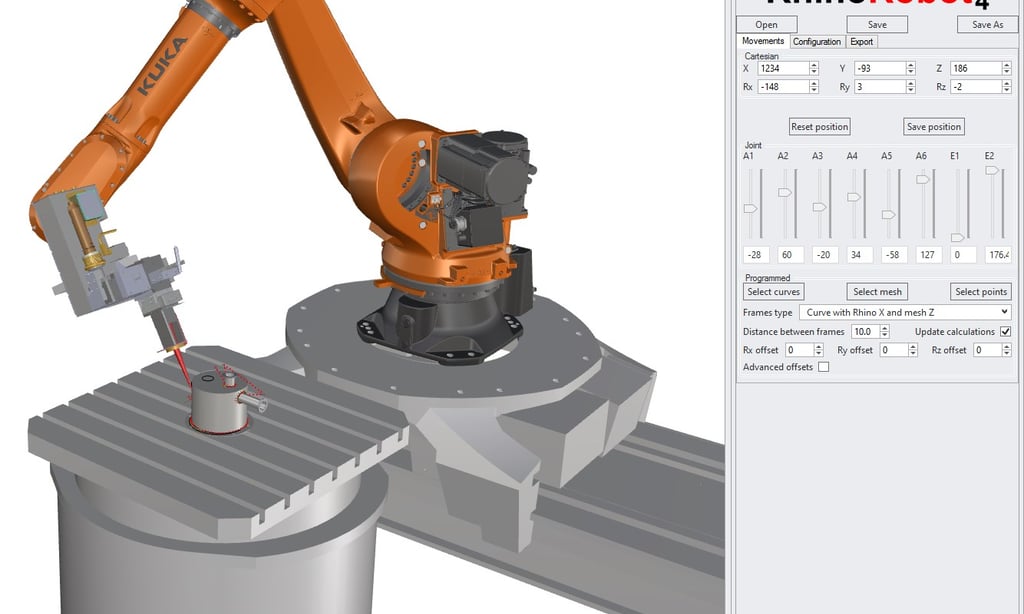Click the A6 joint value box showing 127

929,255
